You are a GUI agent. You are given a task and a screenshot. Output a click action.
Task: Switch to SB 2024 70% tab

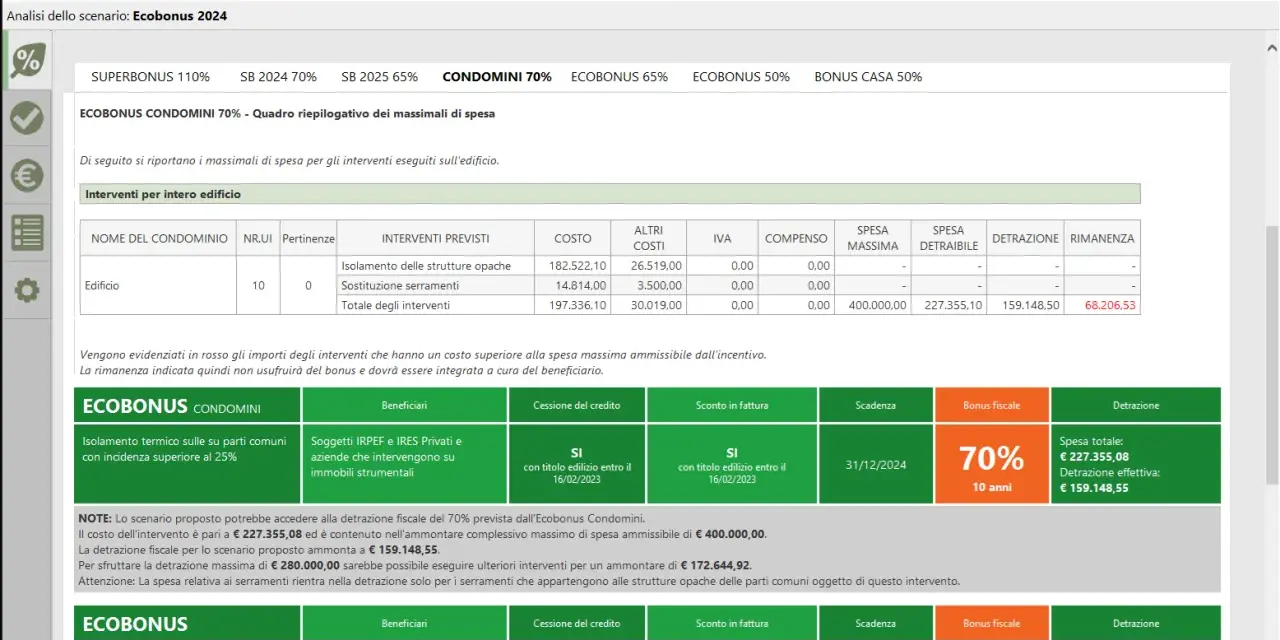pos(278,77)
